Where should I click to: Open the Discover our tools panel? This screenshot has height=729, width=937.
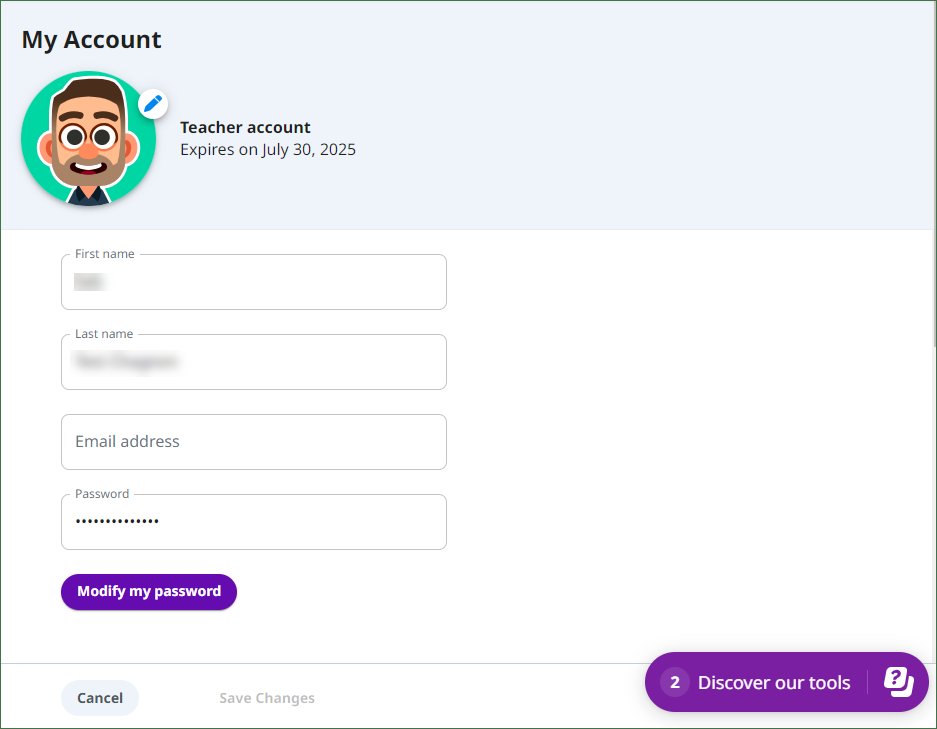786,682
